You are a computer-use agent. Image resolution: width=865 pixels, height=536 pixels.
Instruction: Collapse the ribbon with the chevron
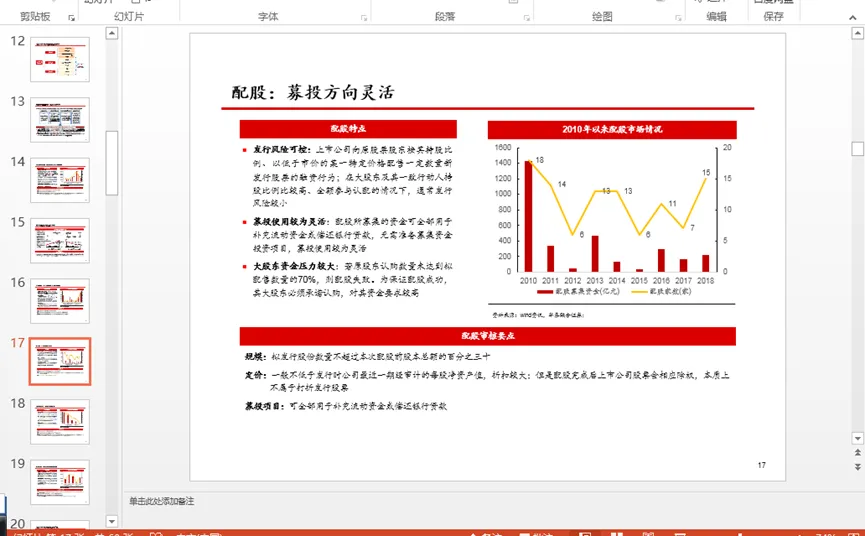[852, 18]
